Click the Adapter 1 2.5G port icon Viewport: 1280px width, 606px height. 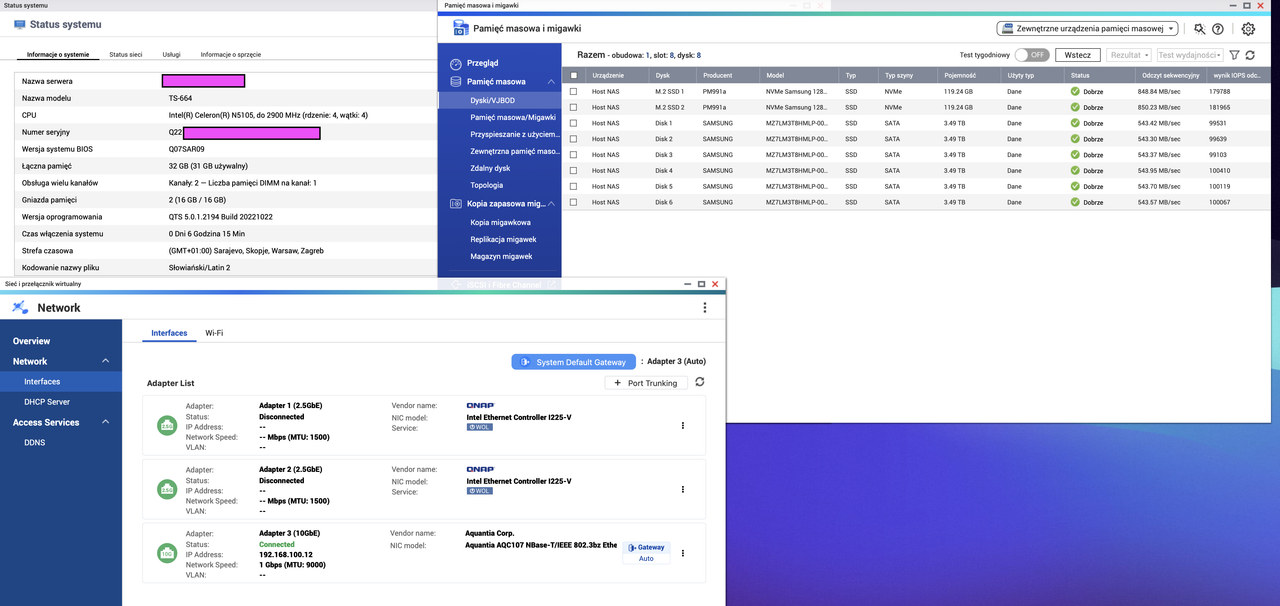pyautogui.click(x=166, y=426)
